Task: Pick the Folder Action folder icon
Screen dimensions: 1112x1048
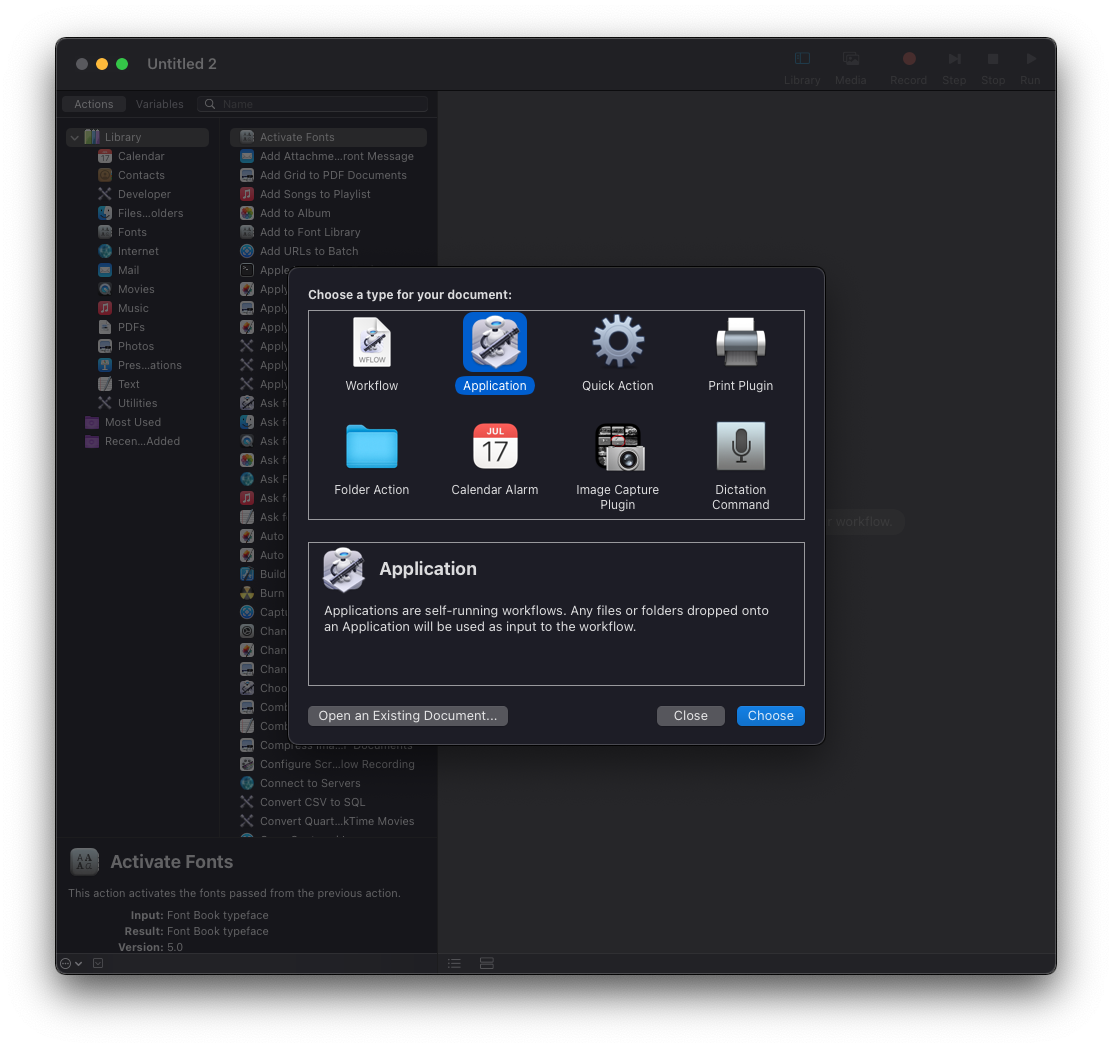Action: (371, 447)
